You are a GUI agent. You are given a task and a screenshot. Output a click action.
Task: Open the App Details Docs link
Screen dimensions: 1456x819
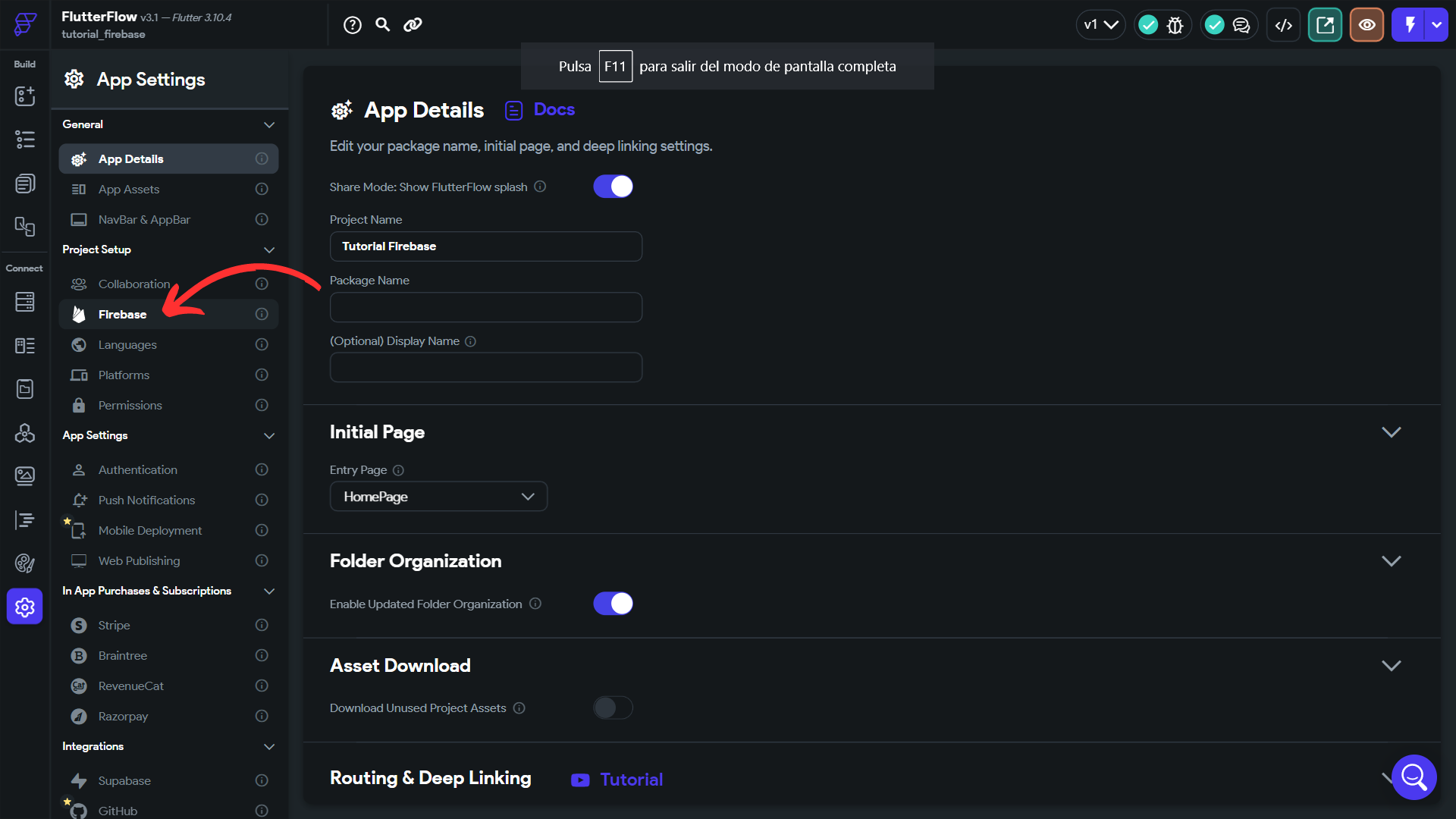[x=554, y=109]
